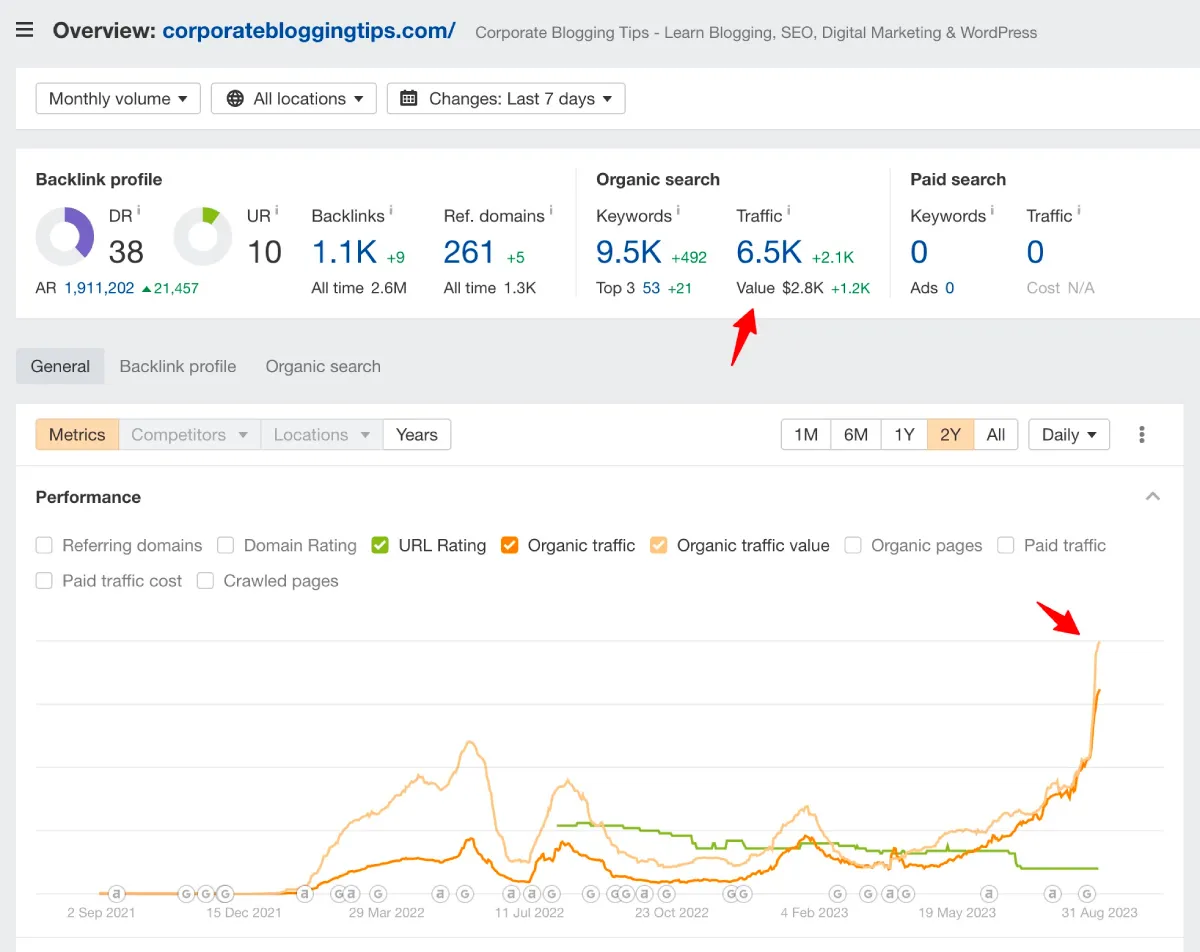Select the Years view

click(x=417, y=435)
